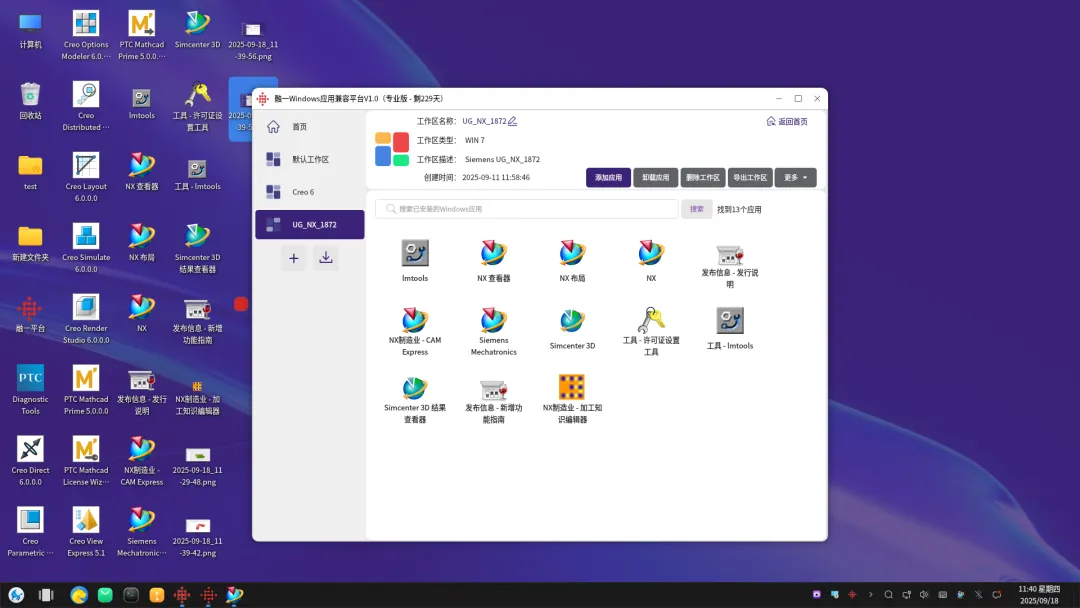Click the description text Siemens UG_NX_1872
The width and height of the screenshot is (1080, 608).
pyautogui.click(x=502, y=159)
